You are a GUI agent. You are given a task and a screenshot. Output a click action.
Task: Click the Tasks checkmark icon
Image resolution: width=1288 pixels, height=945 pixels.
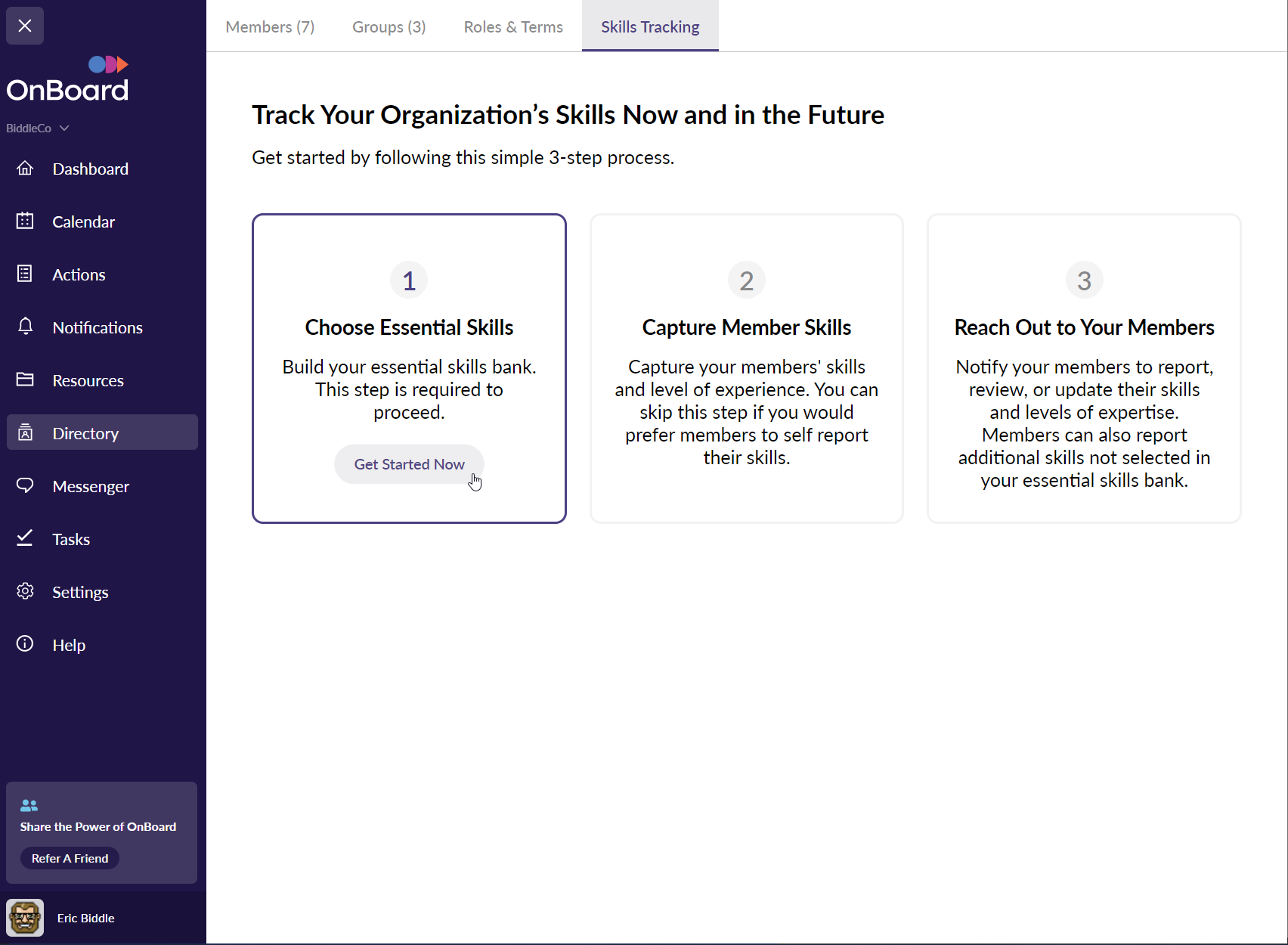(25, 538)
